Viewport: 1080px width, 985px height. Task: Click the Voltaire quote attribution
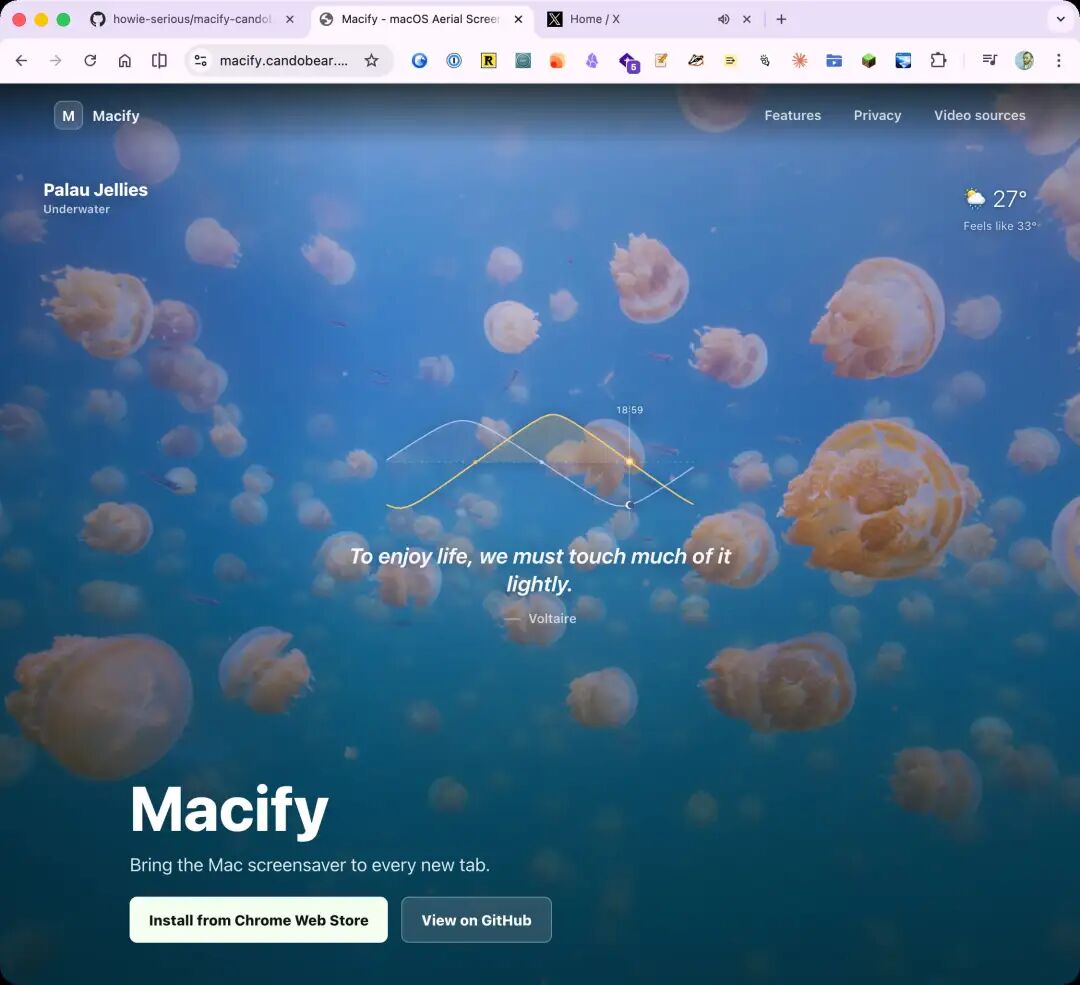(x=541, y=619)
